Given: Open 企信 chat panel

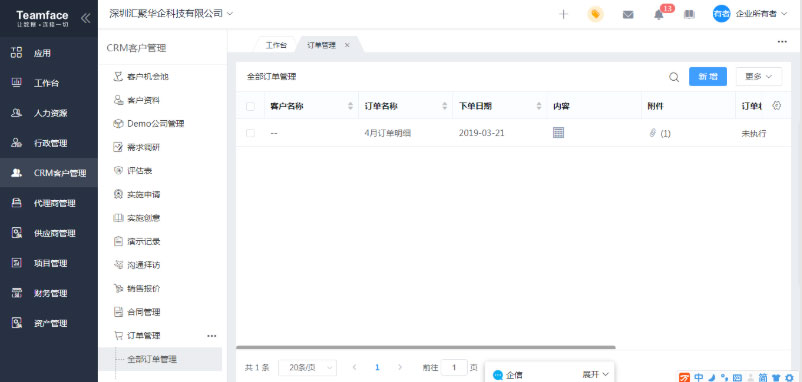Looking at the screenshot, I should tap(508, 375).
